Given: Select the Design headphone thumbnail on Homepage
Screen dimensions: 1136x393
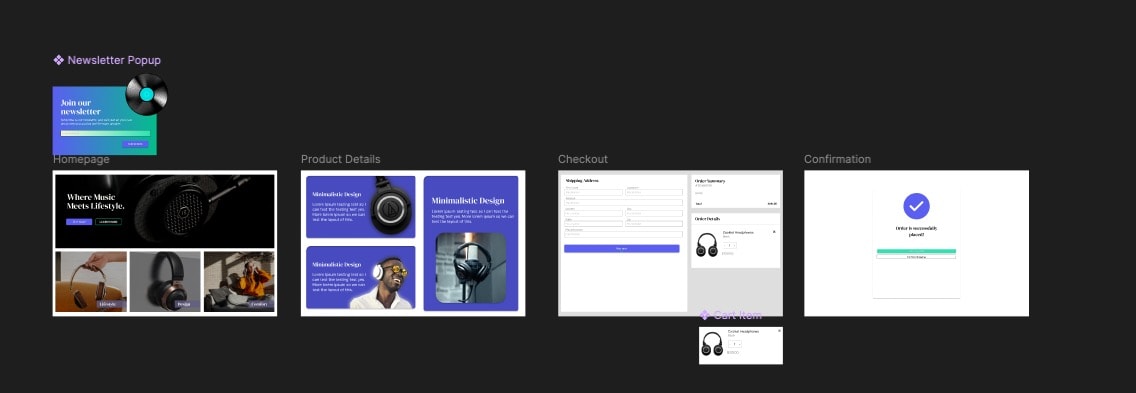Looking at the screenshot, I should (x=165, y=281).
